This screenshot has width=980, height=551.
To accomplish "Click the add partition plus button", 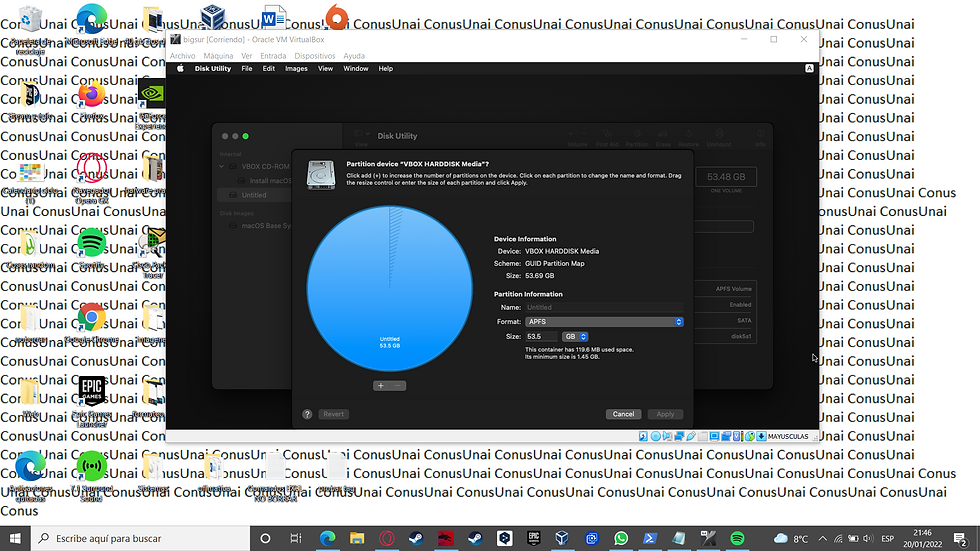I will click(x=381, y=386).
